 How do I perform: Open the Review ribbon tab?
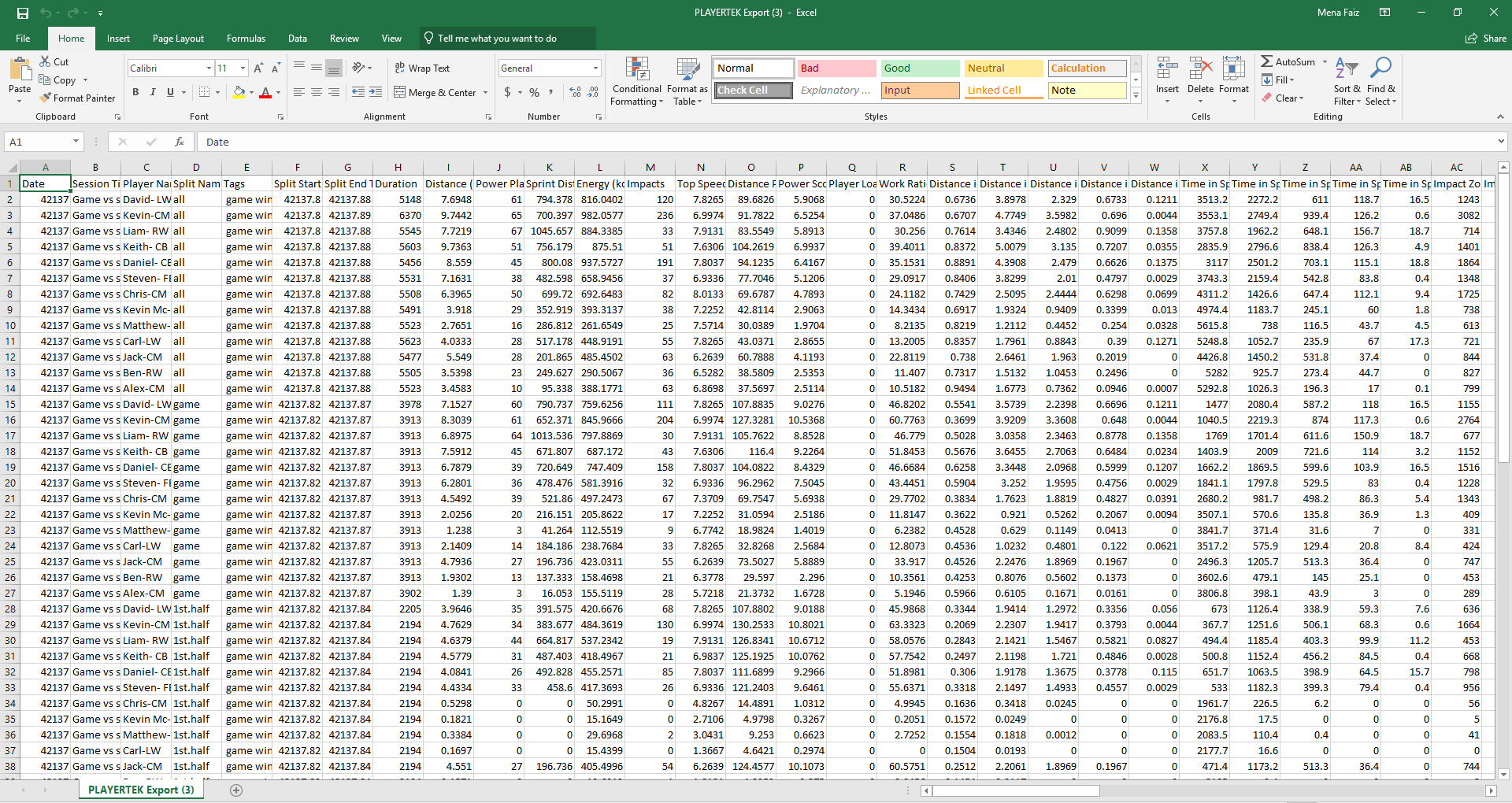344,38
